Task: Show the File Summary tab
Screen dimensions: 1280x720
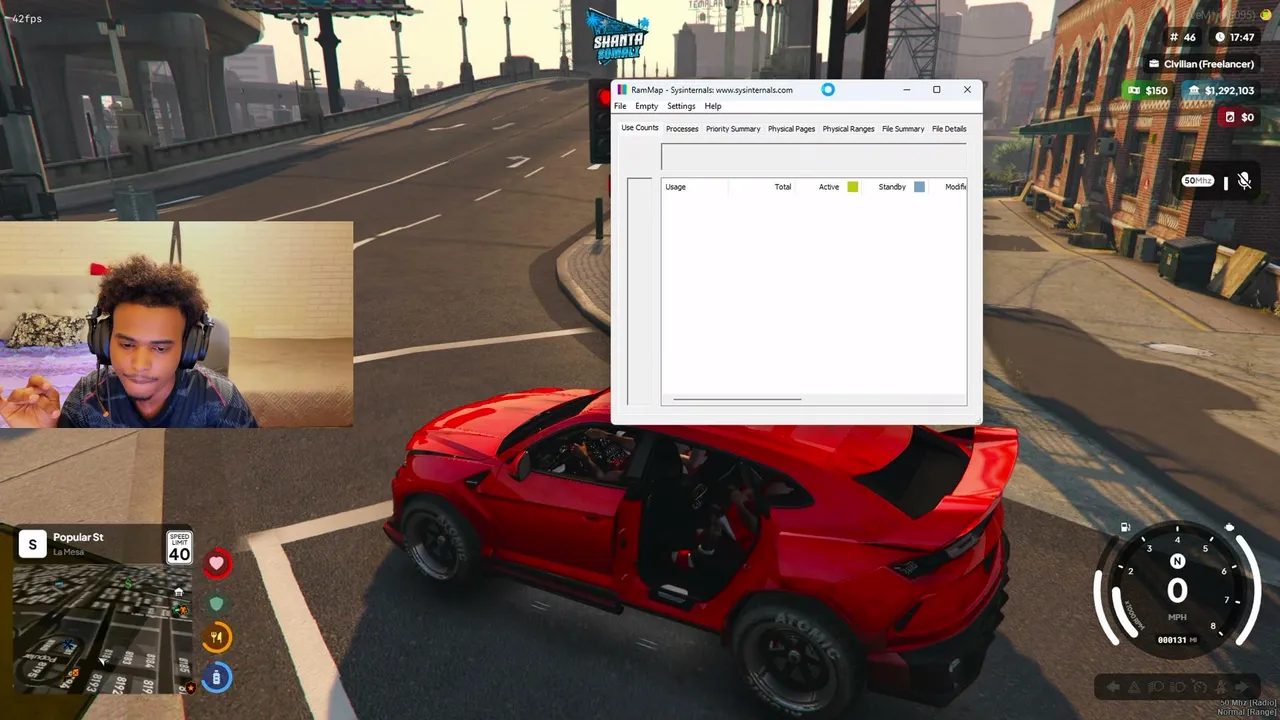Action: click(903, 129)
